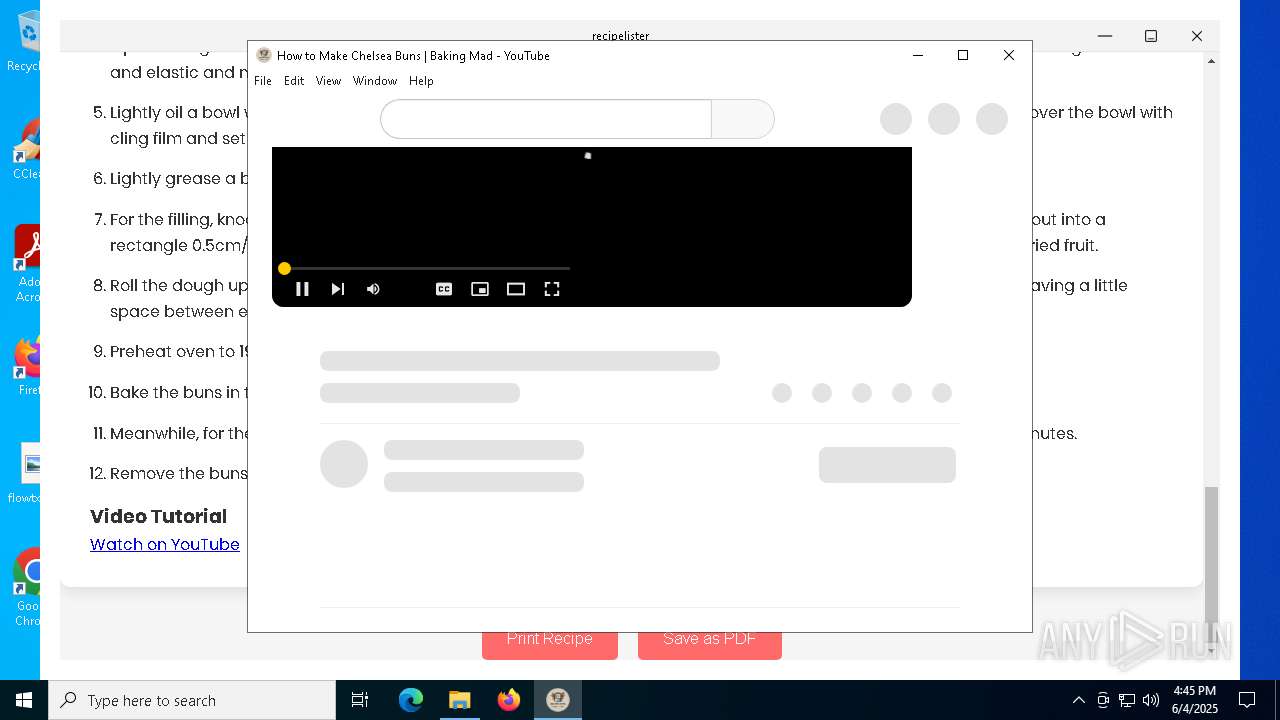The width and height of the screenshot is (1280, 720).
Task: Select the Video Tutorial heading text
Action: click(158, 516)
